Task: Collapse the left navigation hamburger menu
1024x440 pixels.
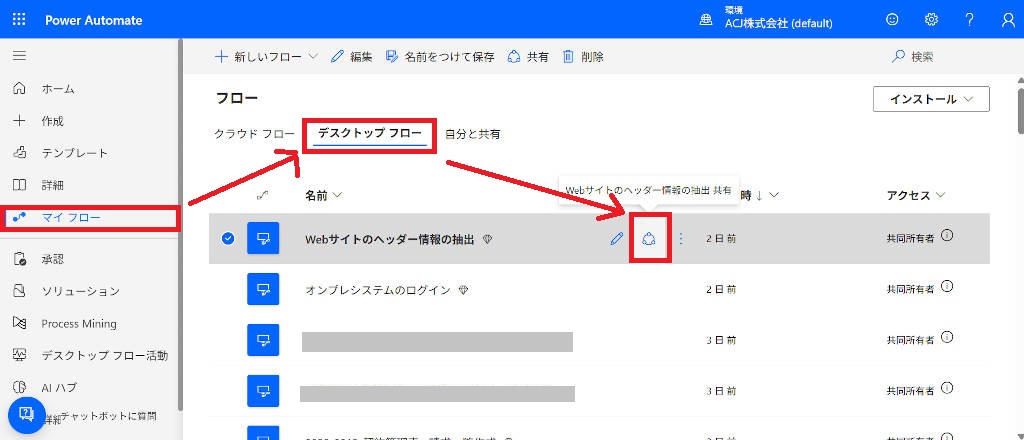Action: point(20,56)
